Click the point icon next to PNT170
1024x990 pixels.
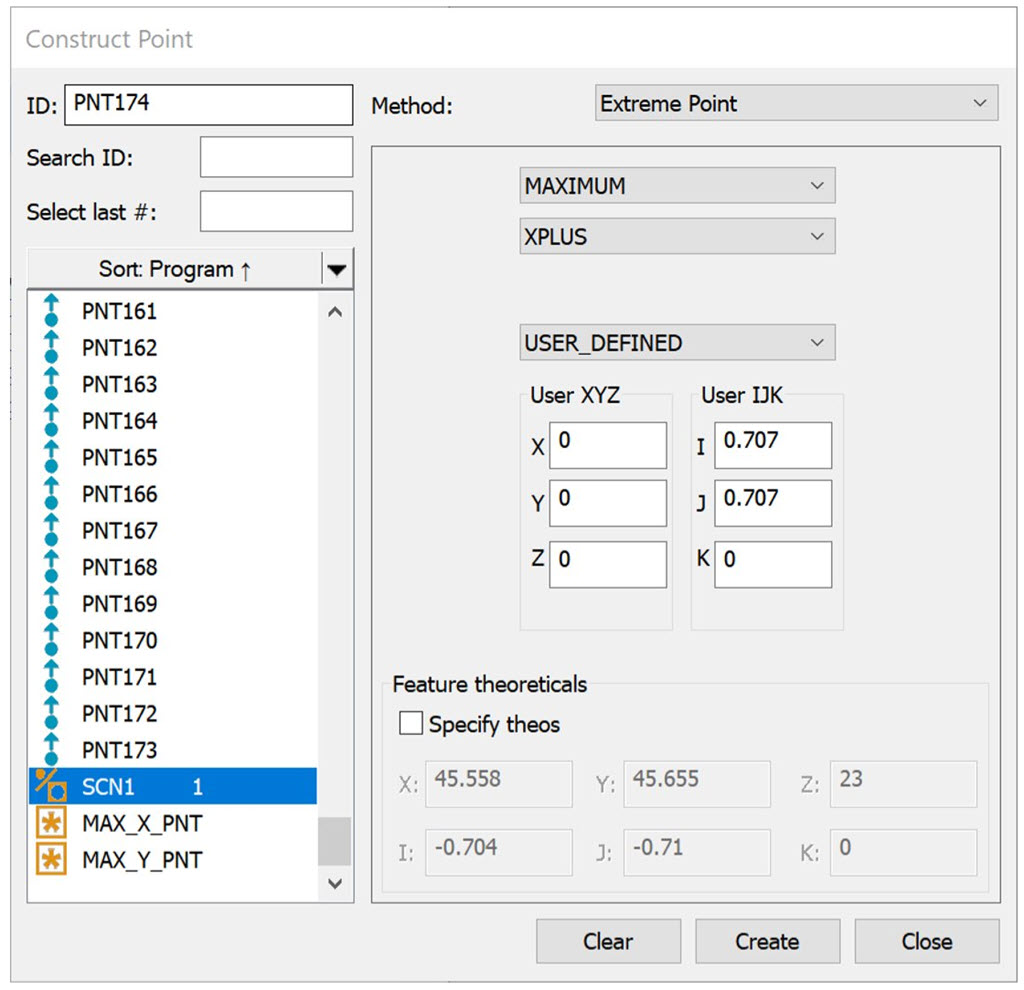(52, 640)
